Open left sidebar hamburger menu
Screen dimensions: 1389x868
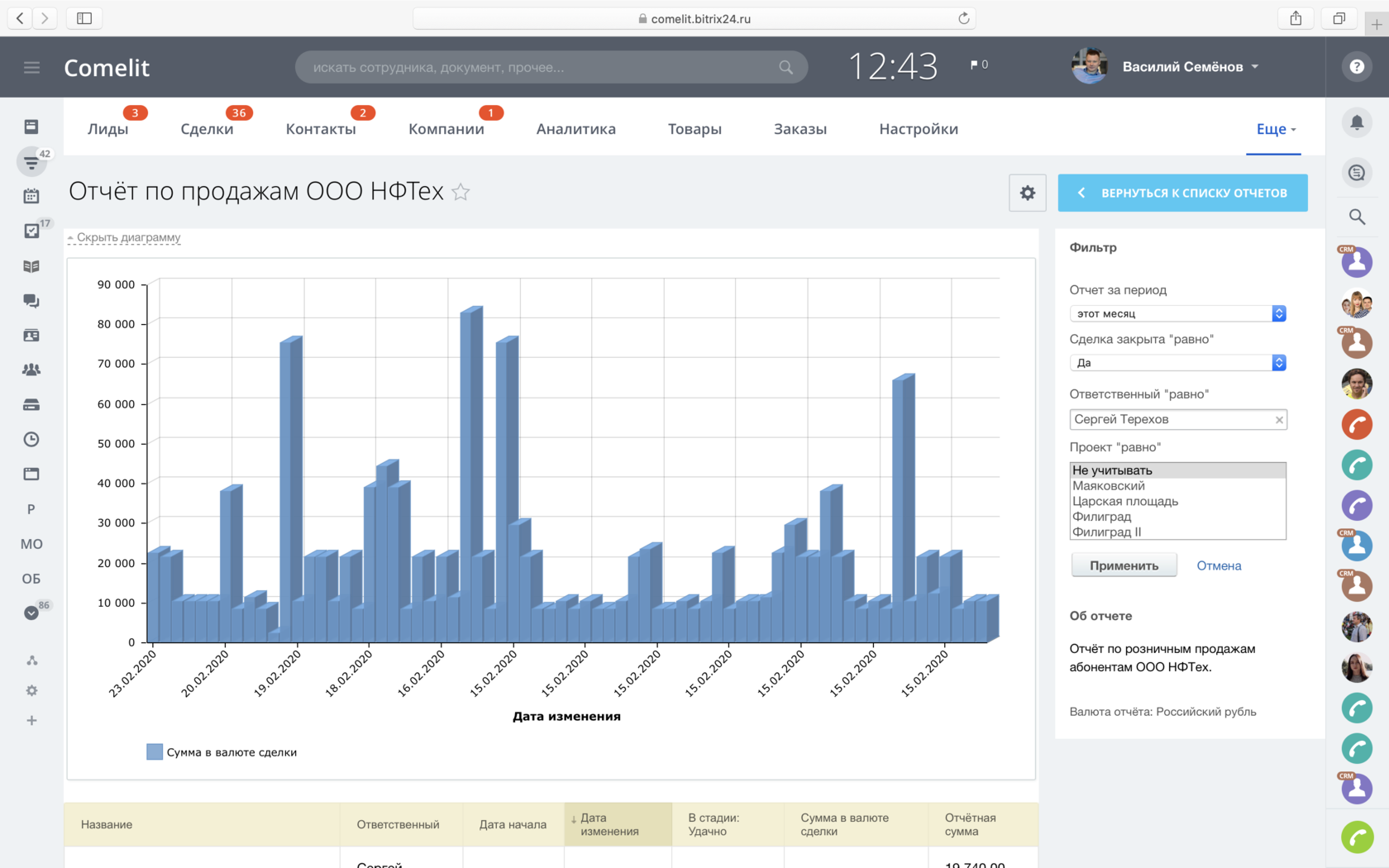[x=31, y=67]
